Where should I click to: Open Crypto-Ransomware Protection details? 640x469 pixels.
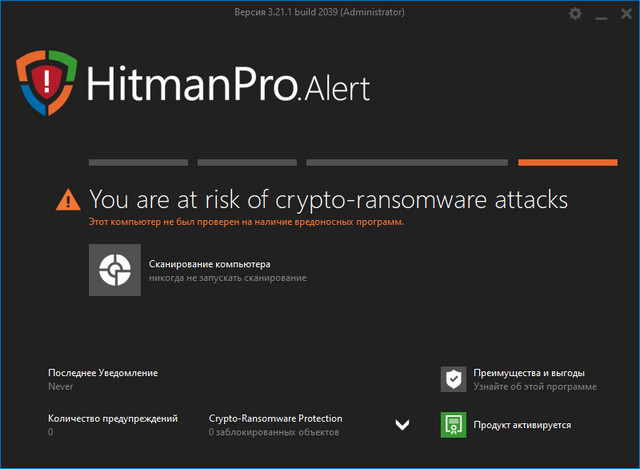click(x=275, y=418)
